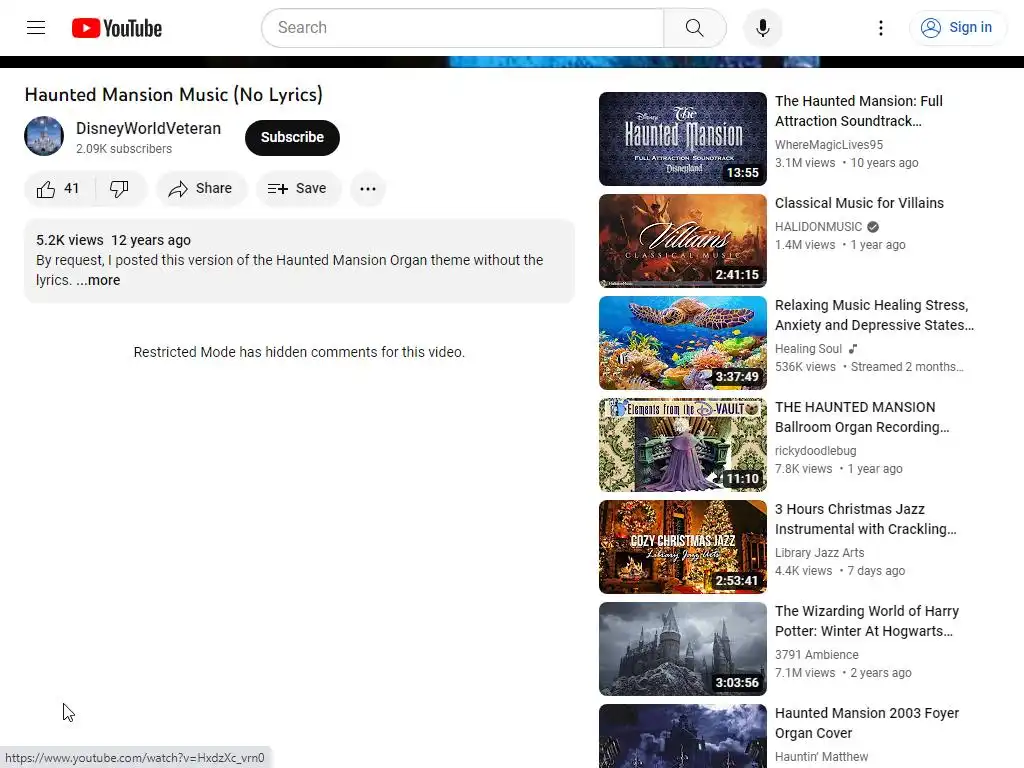The height and width of the screenshot is (768, 1024).
Task: Start voice search with microphone icon
Action: [762, 28]
